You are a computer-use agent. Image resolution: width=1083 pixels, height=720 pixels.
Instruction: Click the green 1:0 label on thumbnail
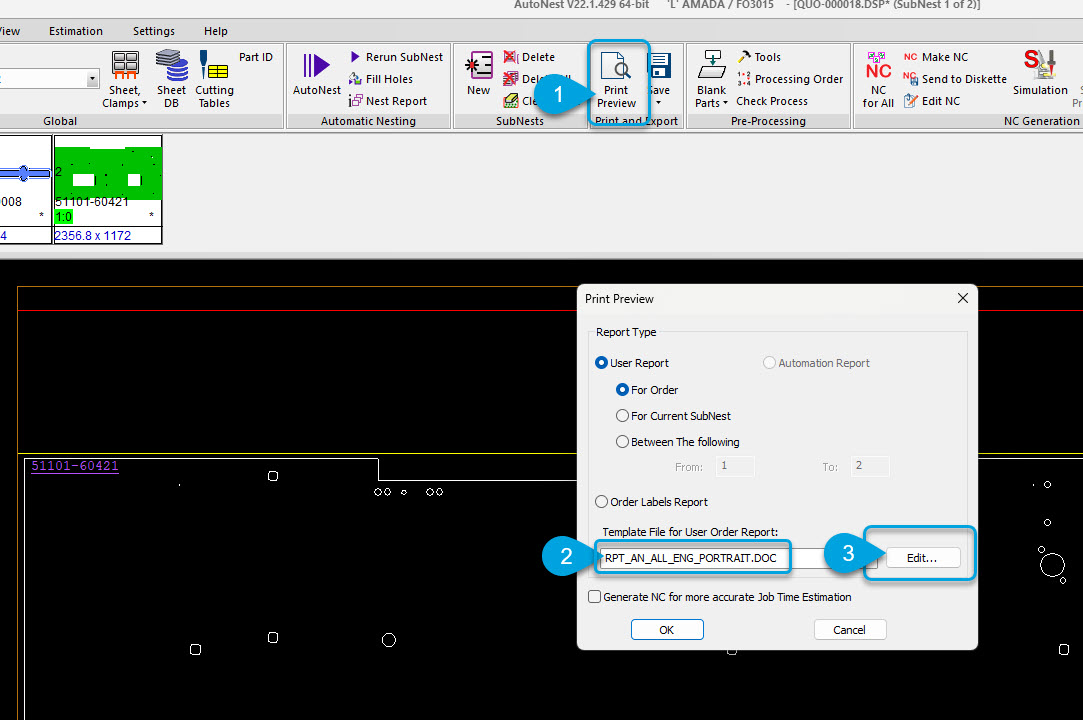[63, 217]
